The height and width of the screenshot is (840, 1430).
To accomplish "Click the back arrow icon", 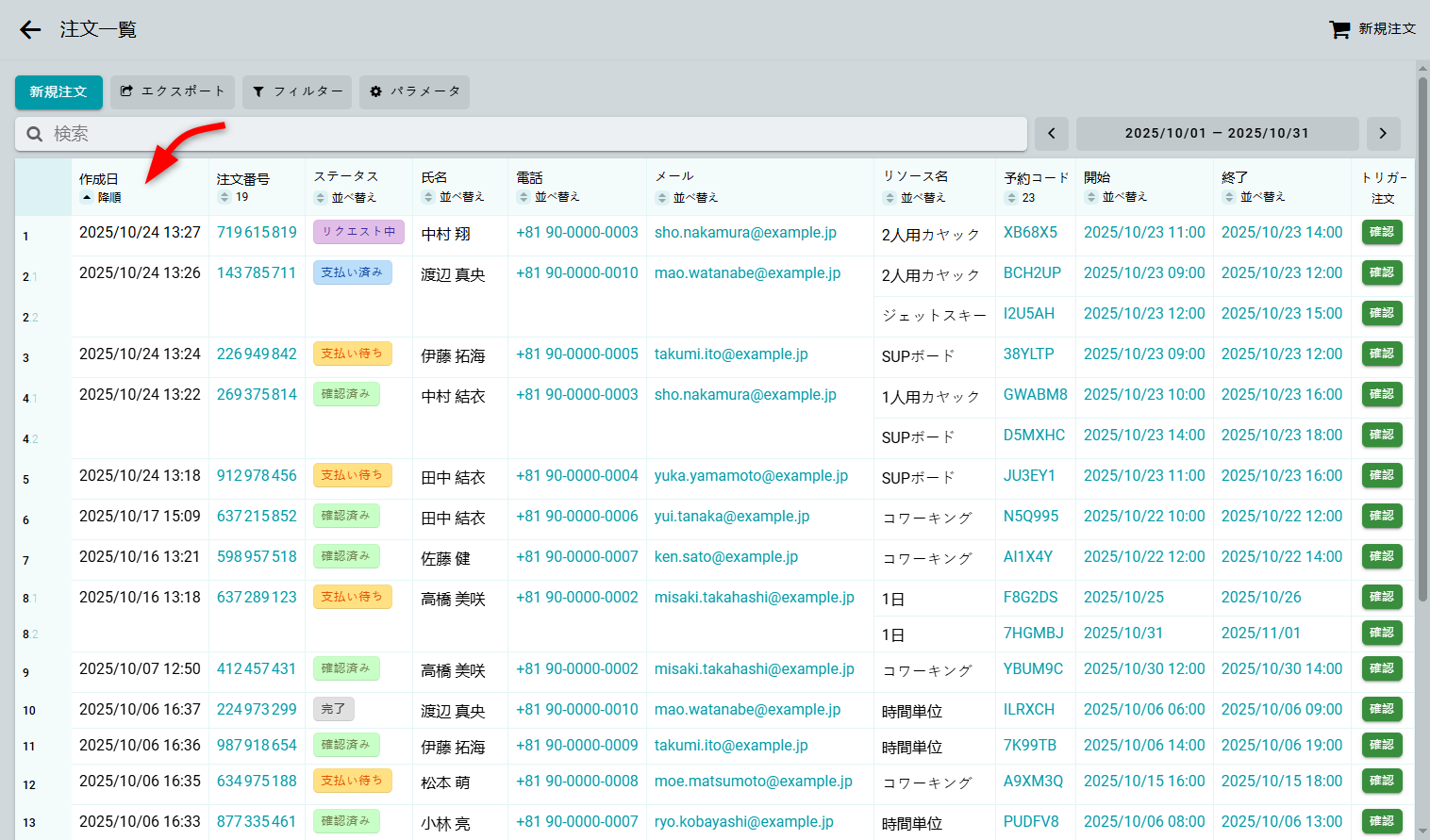I will click(30, 30).
